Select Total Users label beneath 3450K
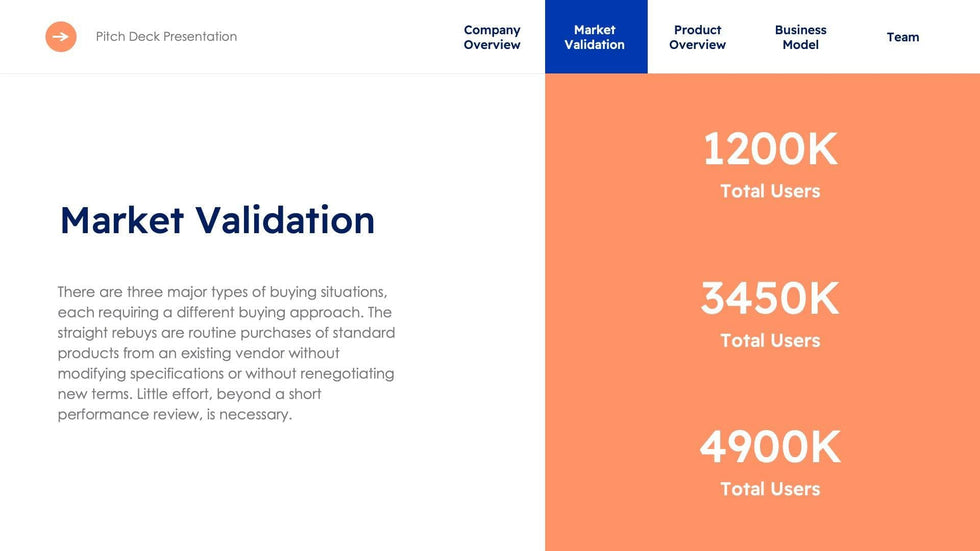Image resolution: width=980 pixels, height=551 pixels. coord(770,340)
